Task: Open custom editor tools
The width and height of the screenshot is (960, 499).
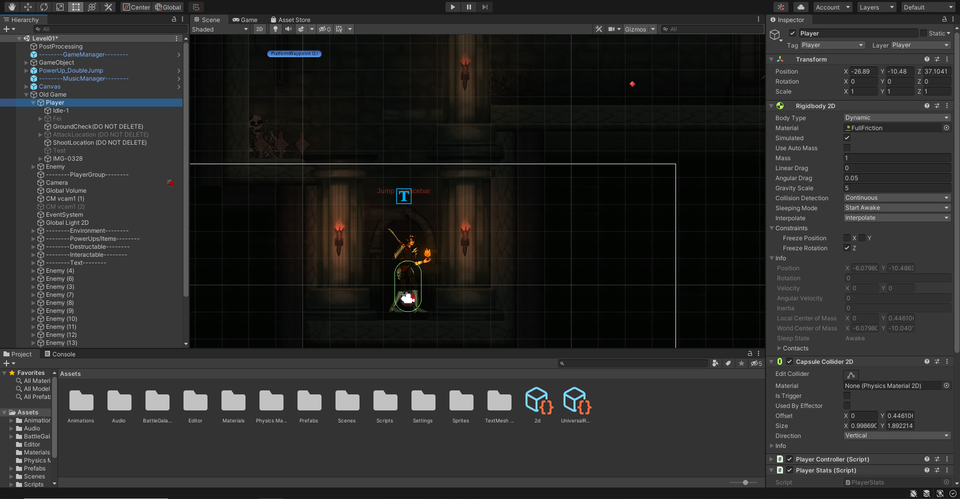Action: tap(108, 7)
